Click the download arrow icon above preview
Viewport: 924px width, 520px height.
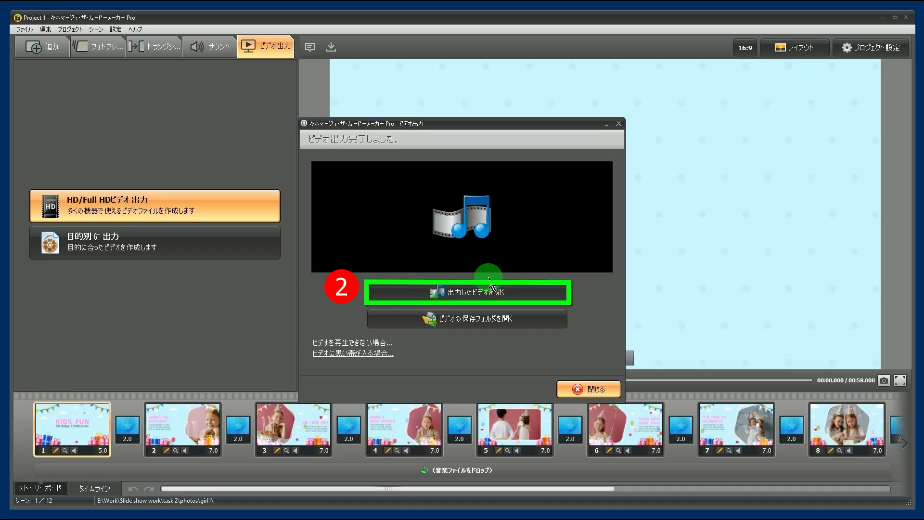click(x=332, y=47)
